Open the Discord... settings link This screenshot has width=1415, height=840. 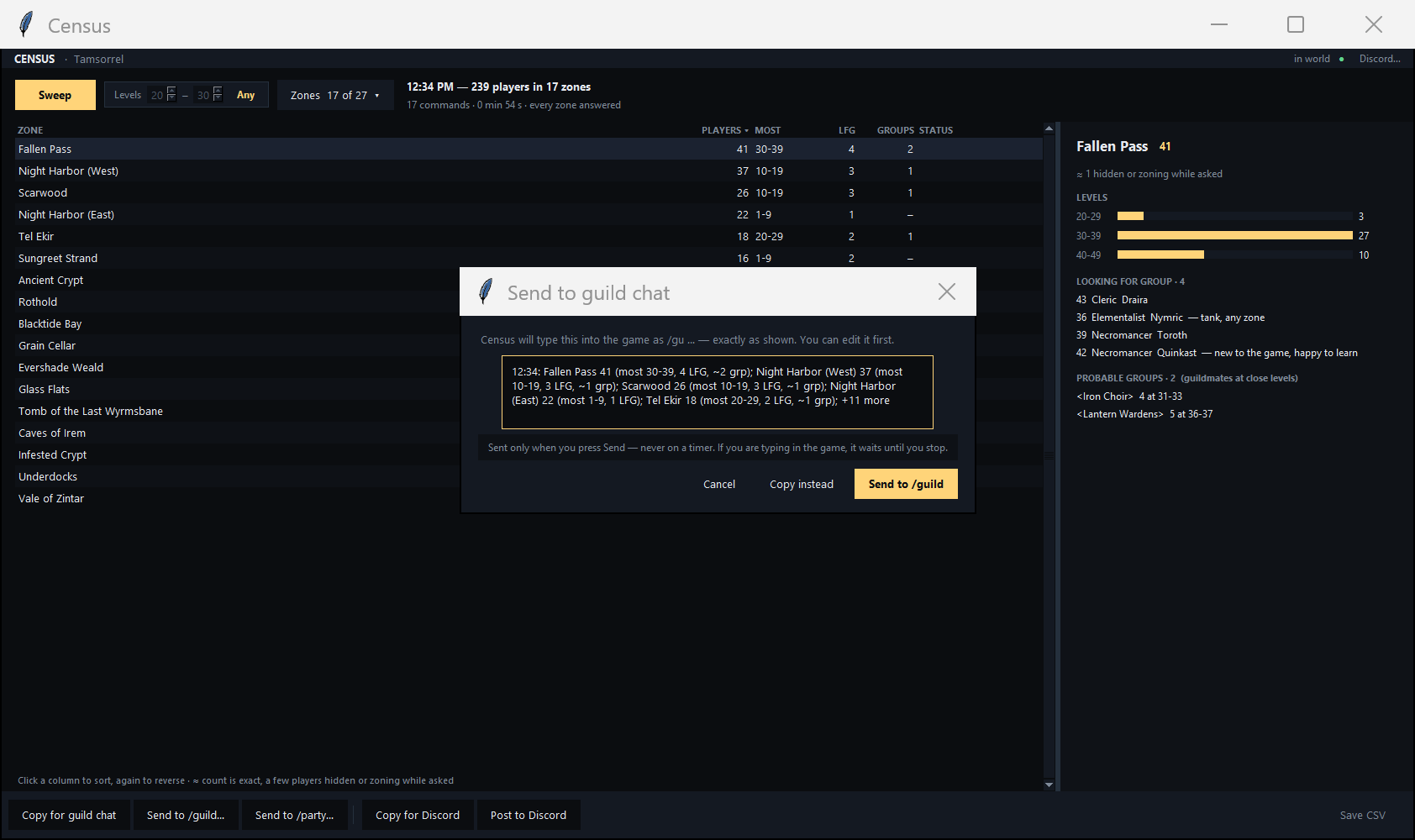(x=1380, y=59)
